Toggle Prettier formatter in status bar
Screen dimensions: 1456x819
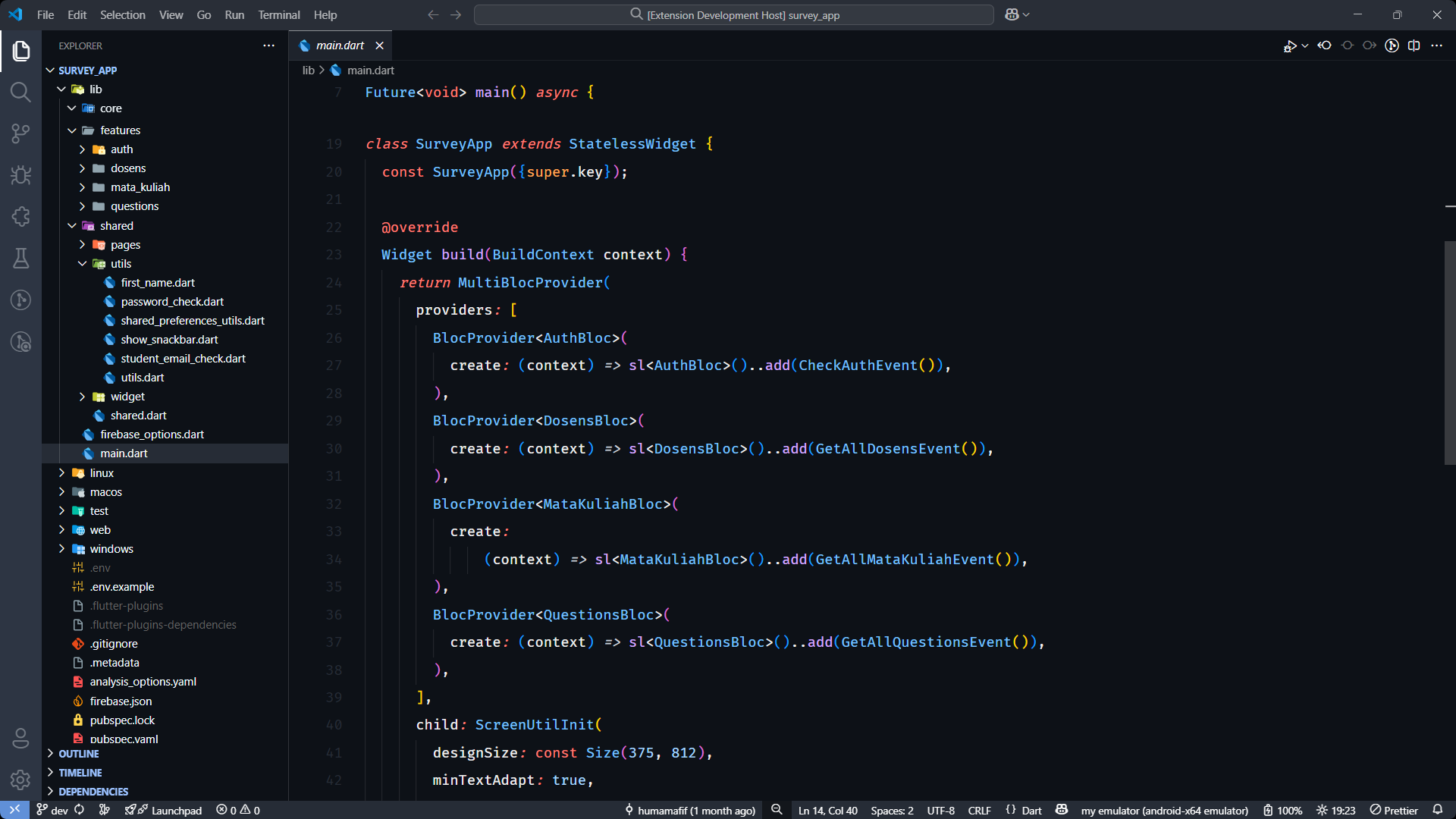(1394, 810)
